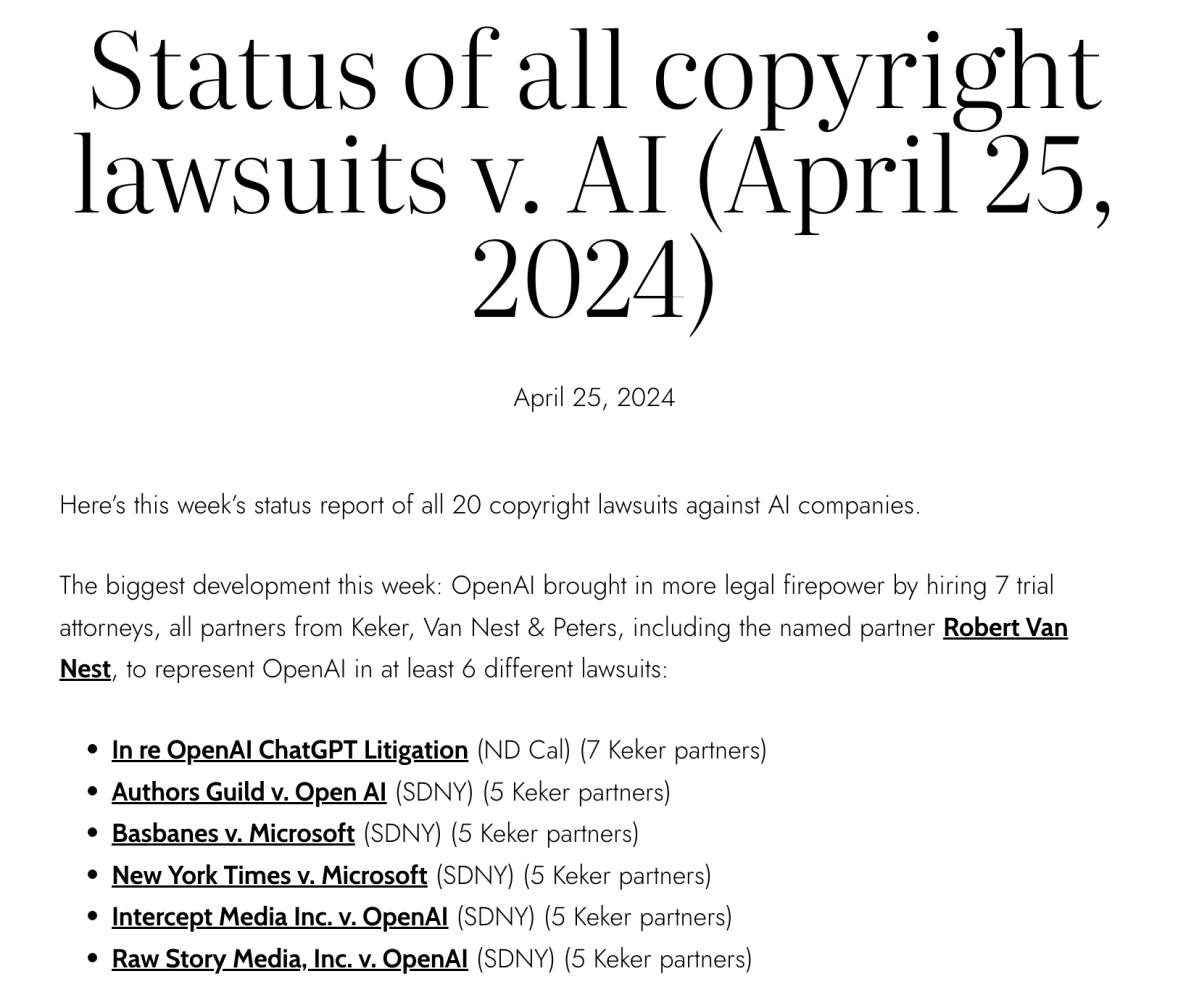This screenshot has height=1008, width=1199.
Task: Follow New York Times v. Microsoft link
Action: pos(269,876)
